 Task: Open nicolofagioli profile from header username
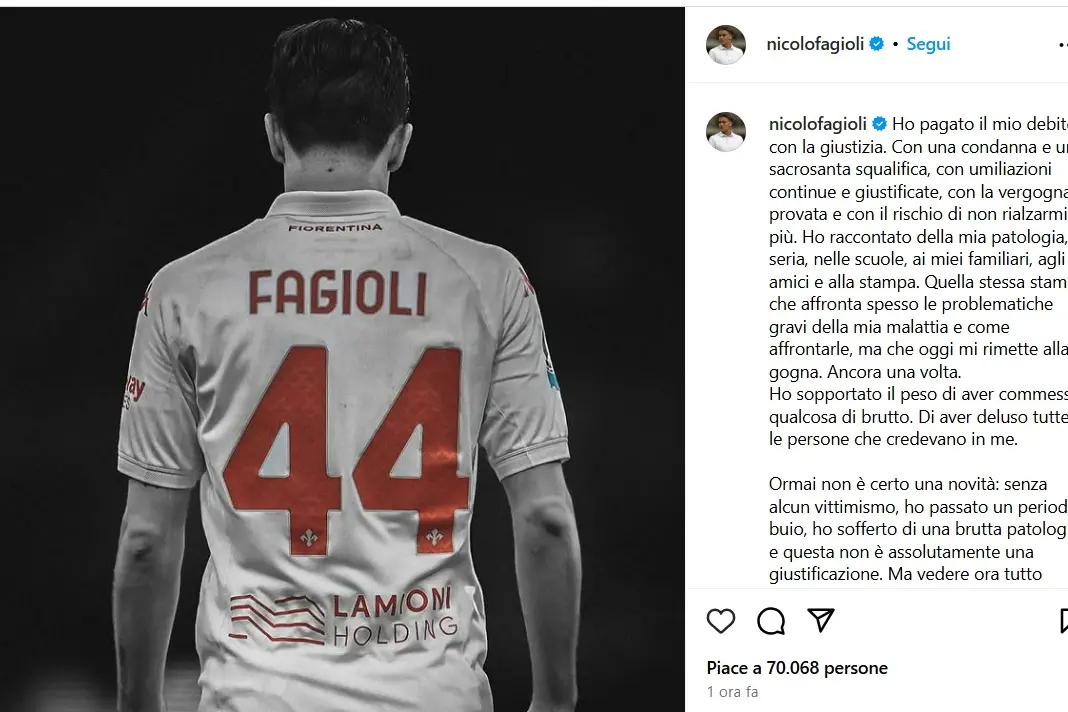pos(815,44)
